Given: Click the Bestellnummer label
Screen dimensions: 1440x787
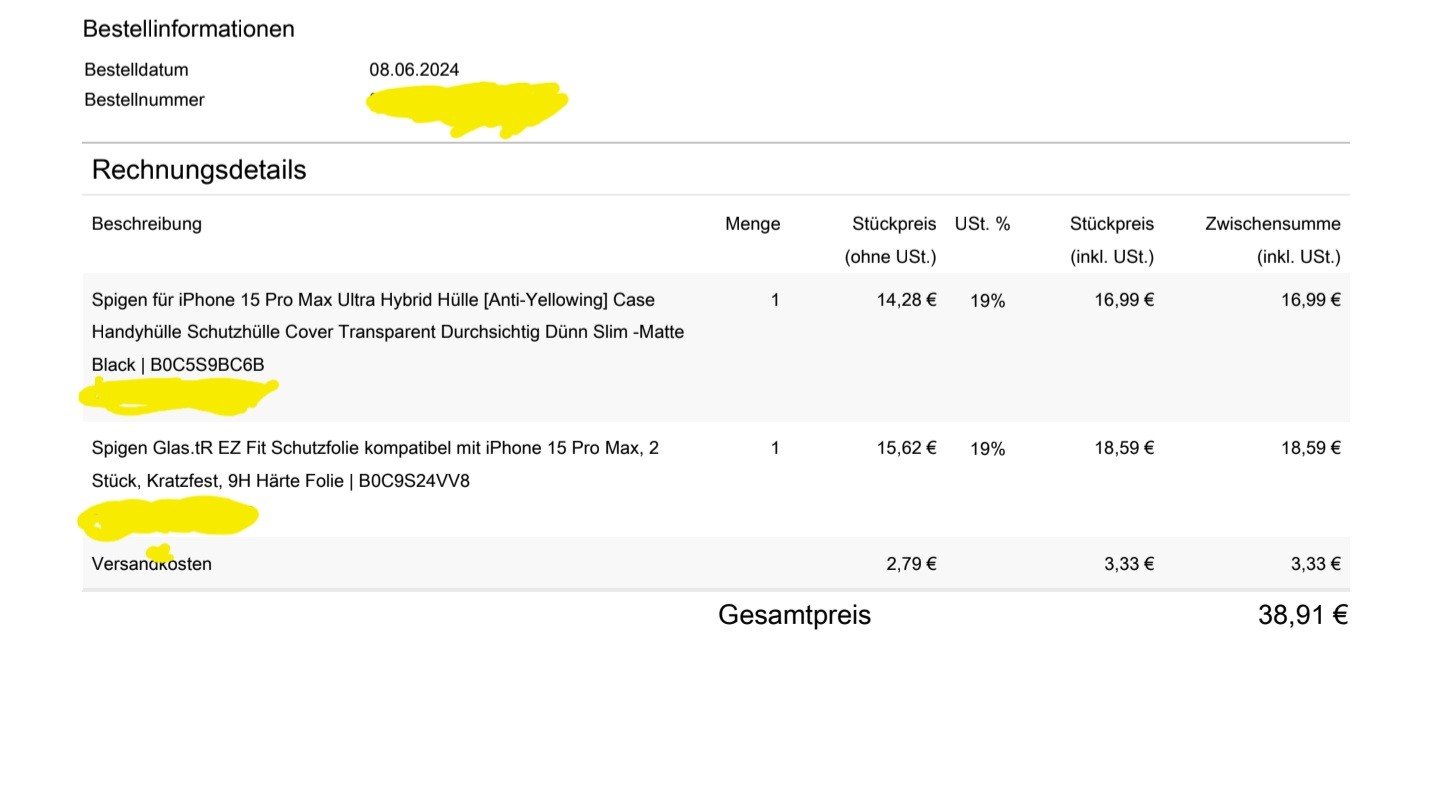Looking at the screenshot, I should point(144,100).
